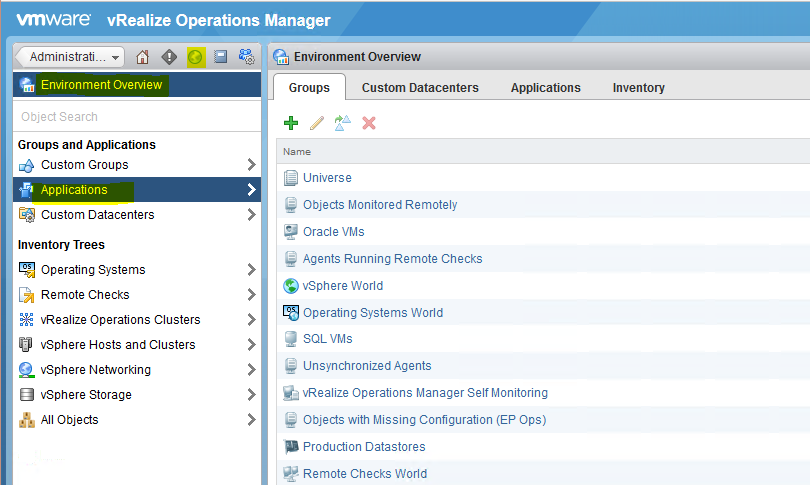This screenshot has width=810, height=485.
Task: Click the Clone group icon
Action: 342,123
